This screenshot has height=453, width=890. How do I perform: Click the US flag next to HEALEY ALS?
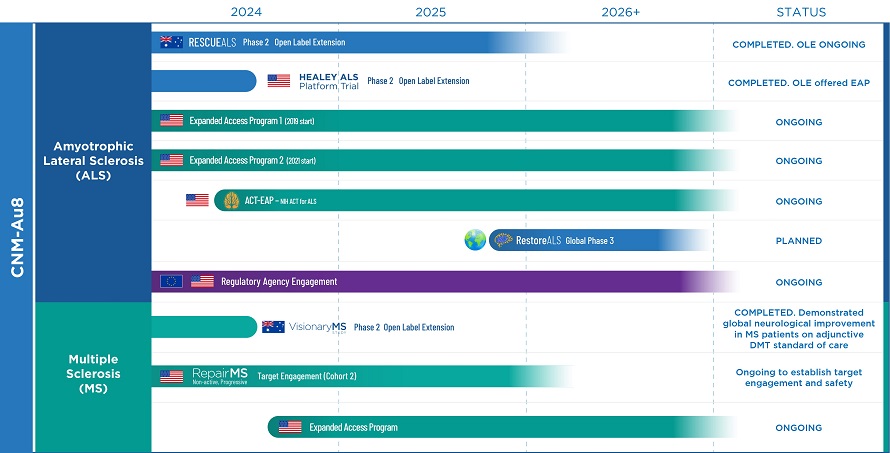[x=279, y=81]
